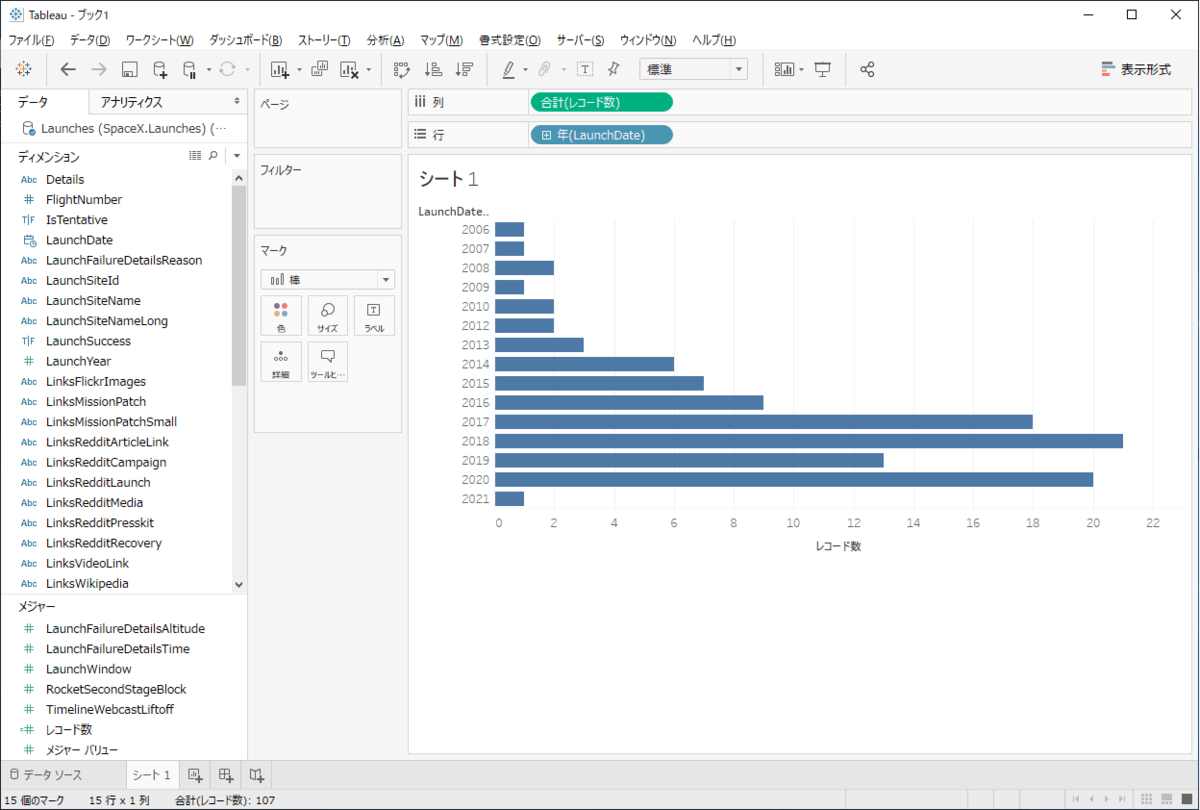This screenshot has height=810, width=1200.
Task: Toggle mark labels with the T icon
Action: (x=585, y=69)
